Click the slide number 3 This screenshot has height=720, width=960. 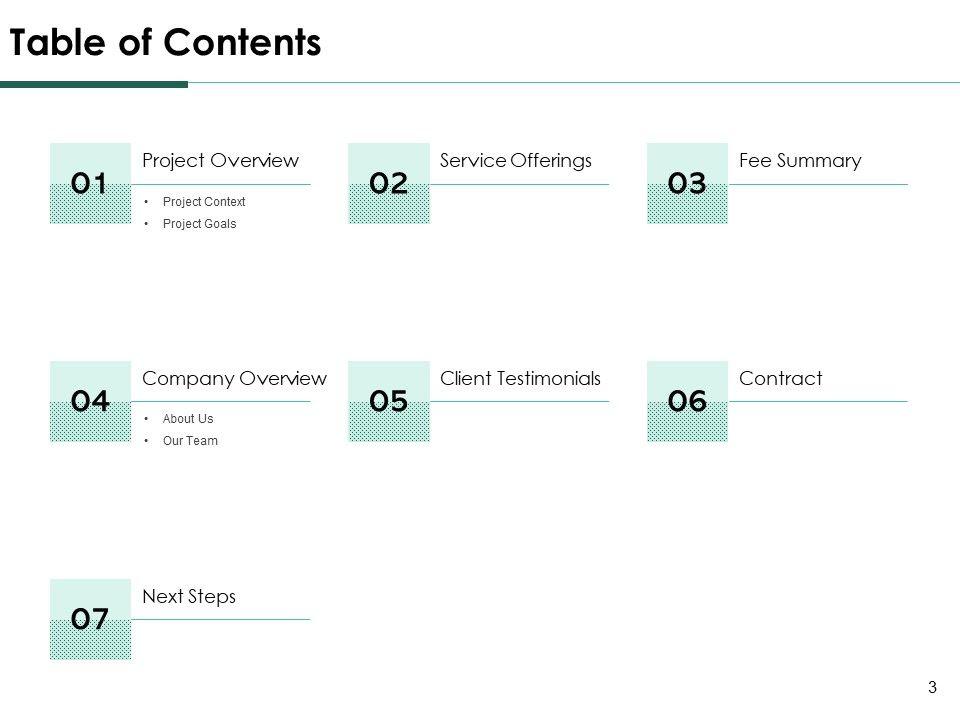click(932, 687)
